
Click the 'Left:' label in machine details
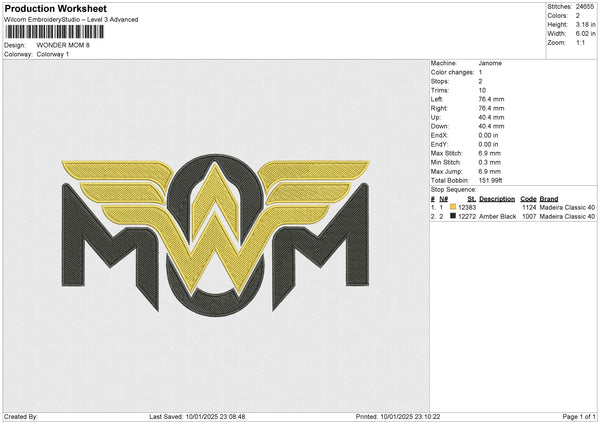coord(437,99)
